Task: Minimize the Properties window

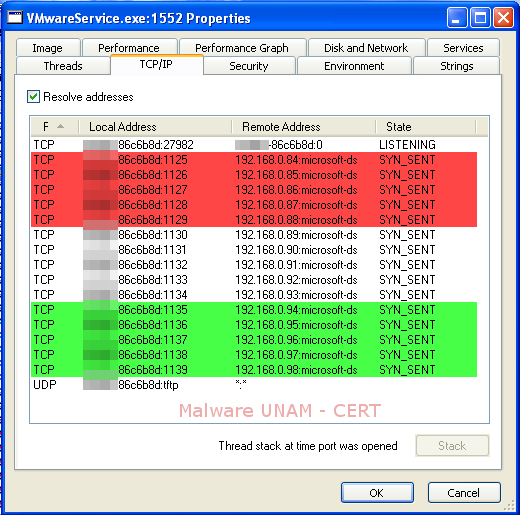Action: [457, 18]
